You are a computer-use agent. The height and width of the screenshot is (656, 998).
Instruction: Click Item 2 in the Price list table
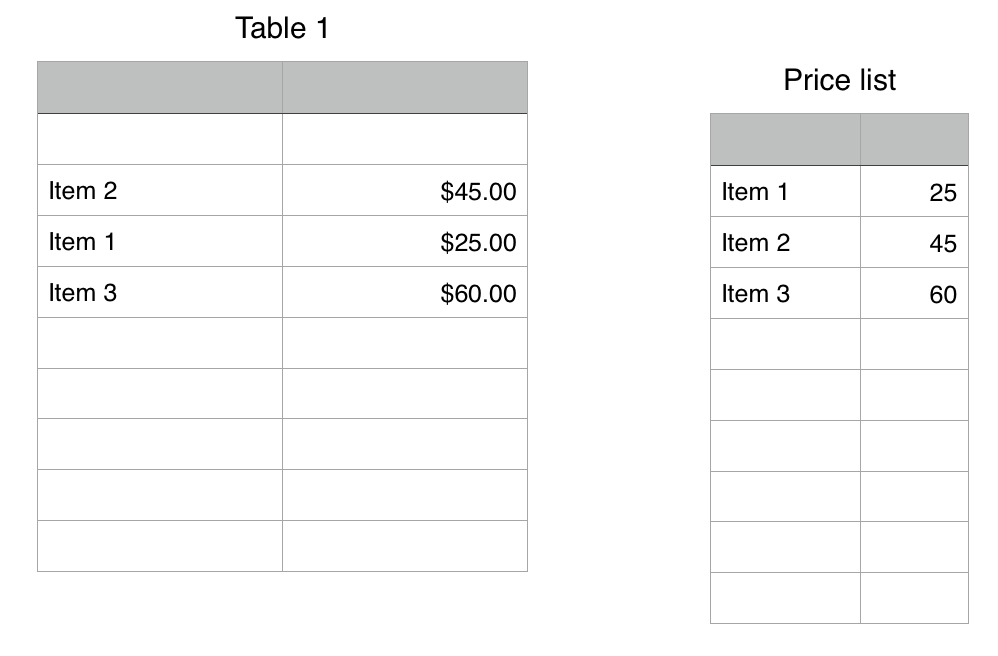[785, 243]
